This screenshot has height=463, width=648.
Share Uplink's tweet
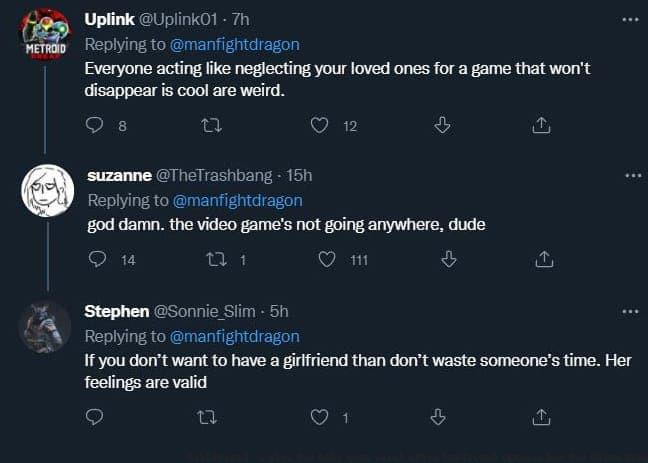click(540, 125)
